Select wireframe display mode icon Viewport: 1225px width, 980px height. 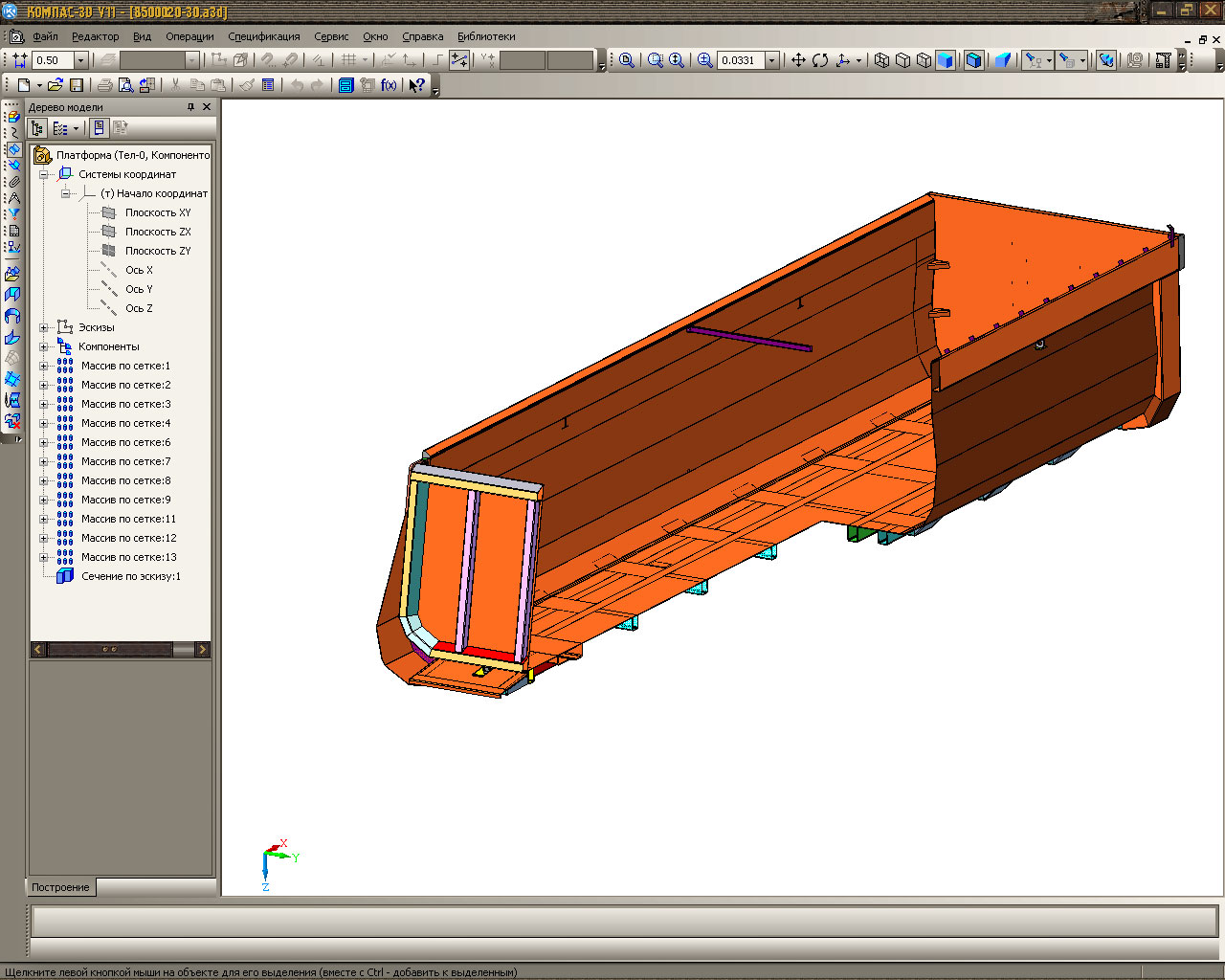(881, 60)
